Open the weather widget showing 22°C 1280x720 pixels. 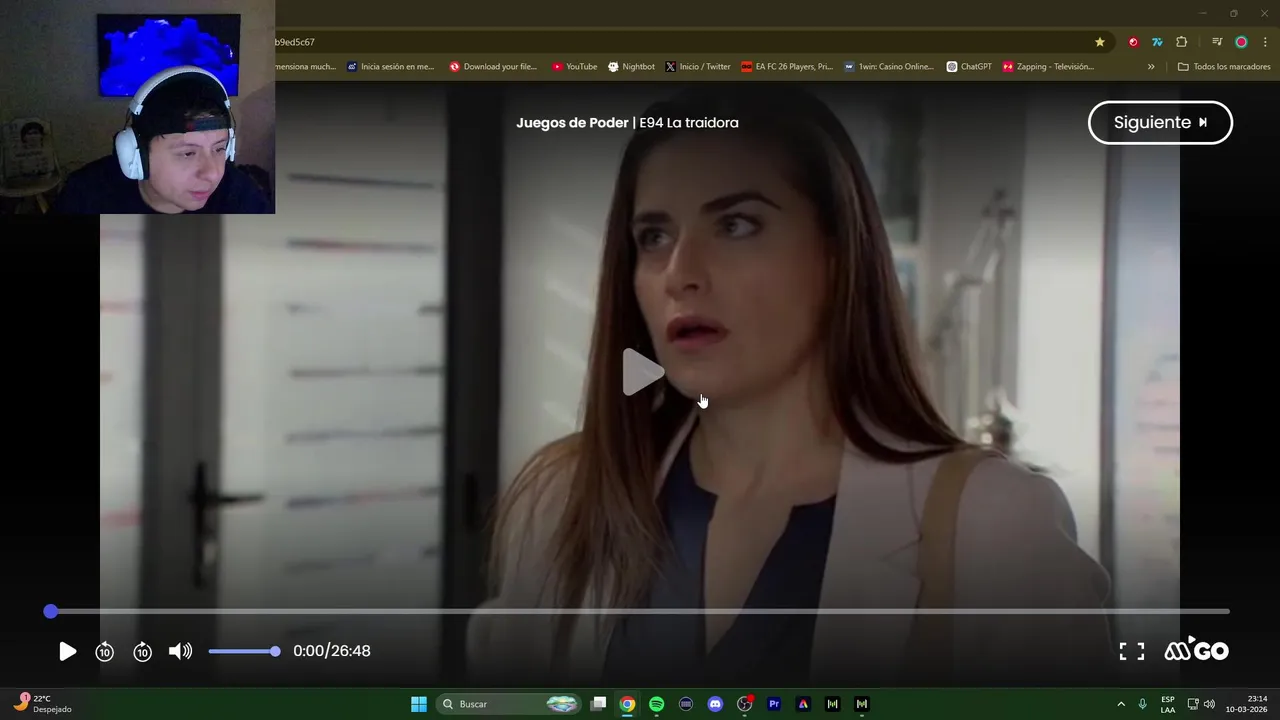tap(42, 704)
